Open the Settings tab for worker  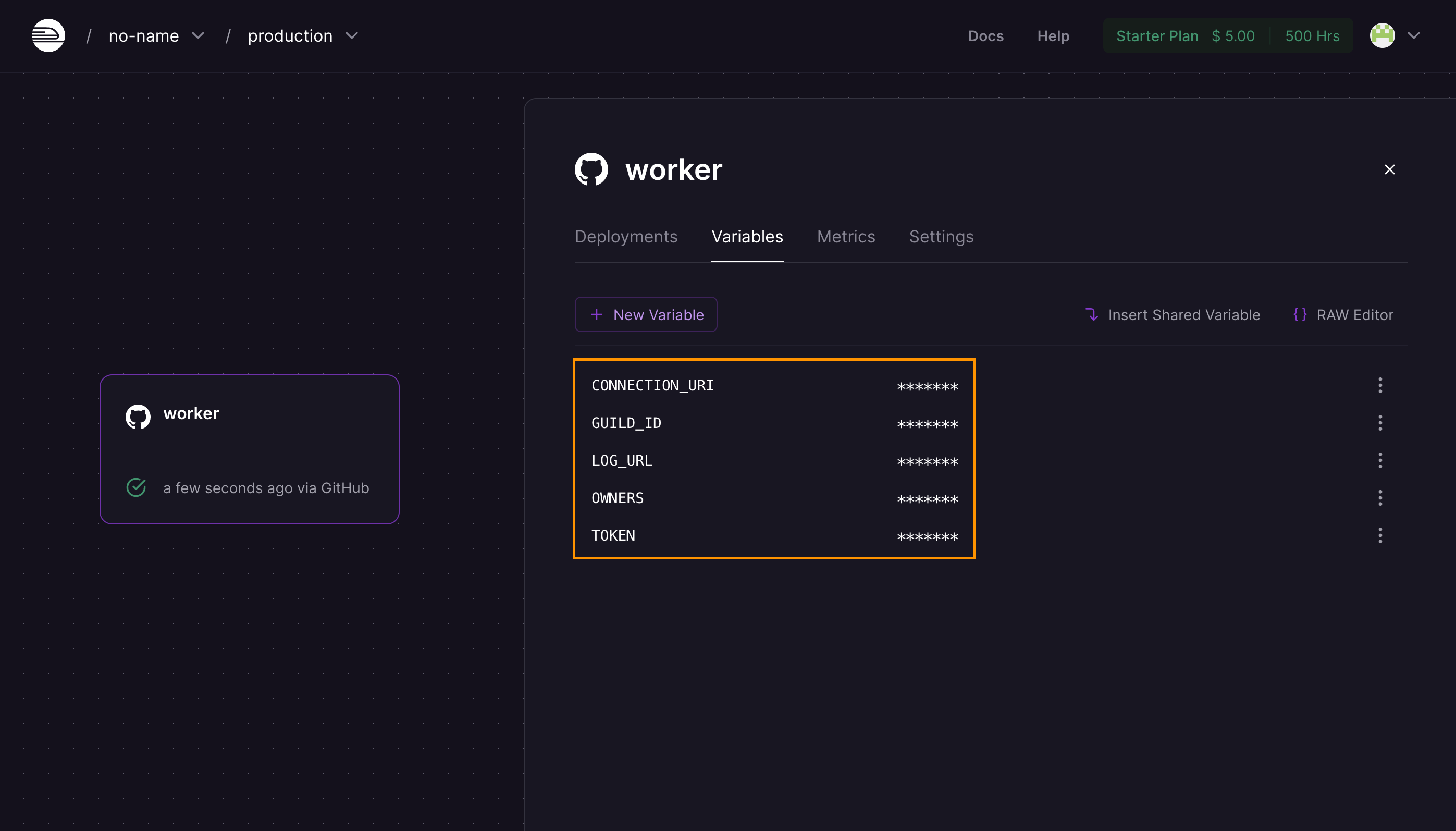[x=941, y=236]
